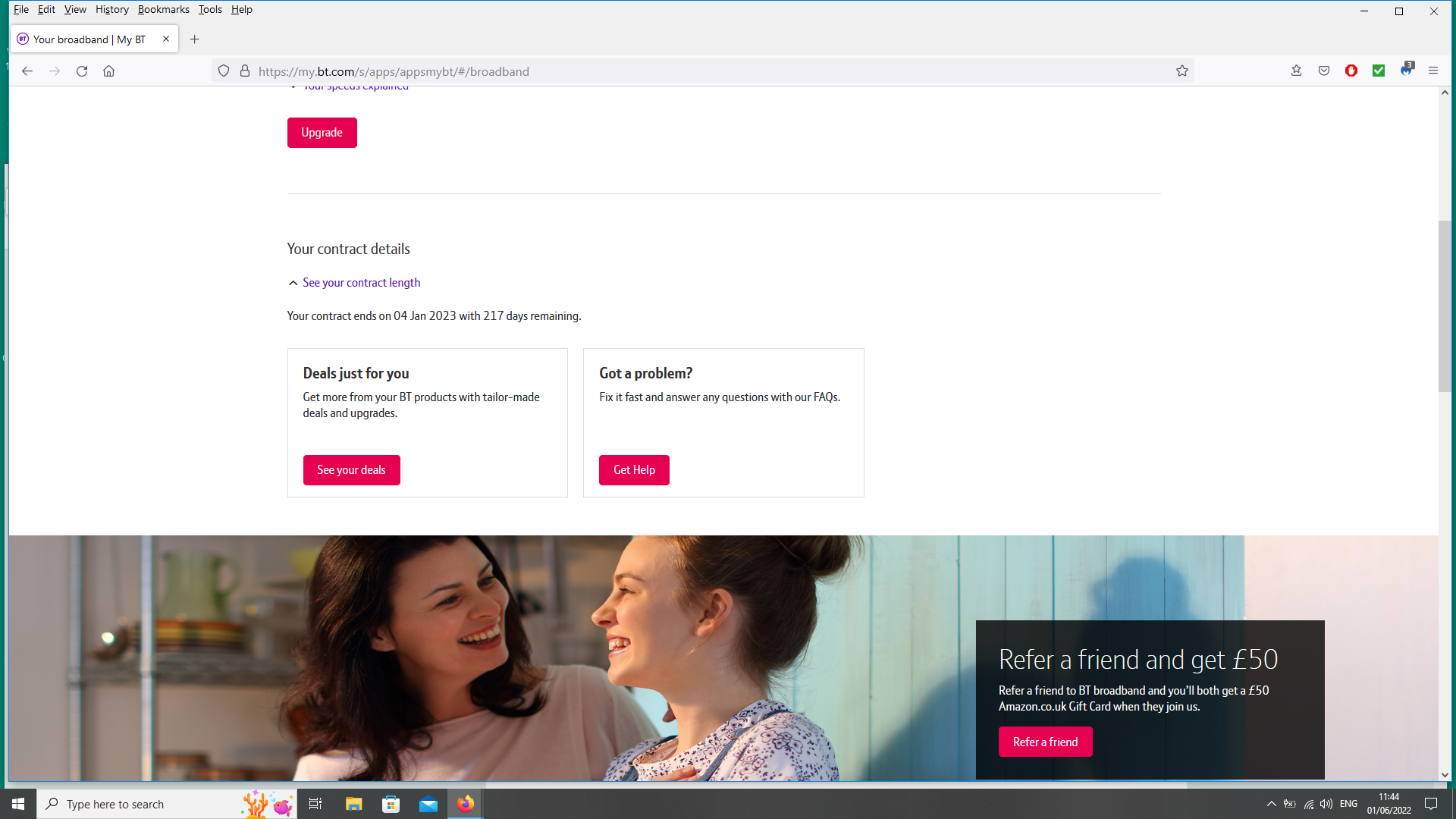This screenshot has height=819, width=1456.
Task: Open the battery status tray icon
Action: [x=1290, y=804]
